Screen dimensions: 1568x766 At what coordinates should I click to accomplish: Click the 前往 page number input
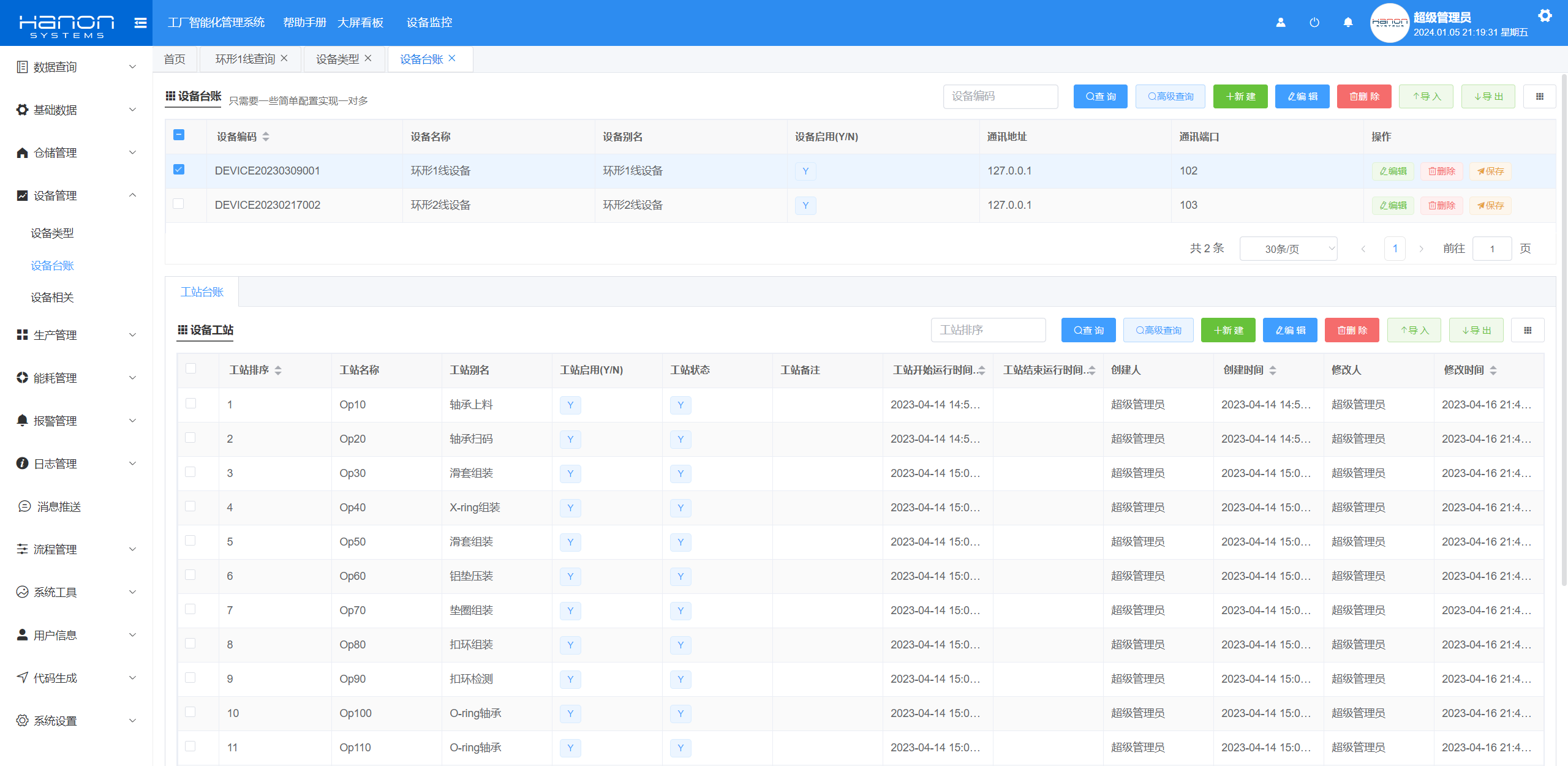click(x=1492, y=249)
